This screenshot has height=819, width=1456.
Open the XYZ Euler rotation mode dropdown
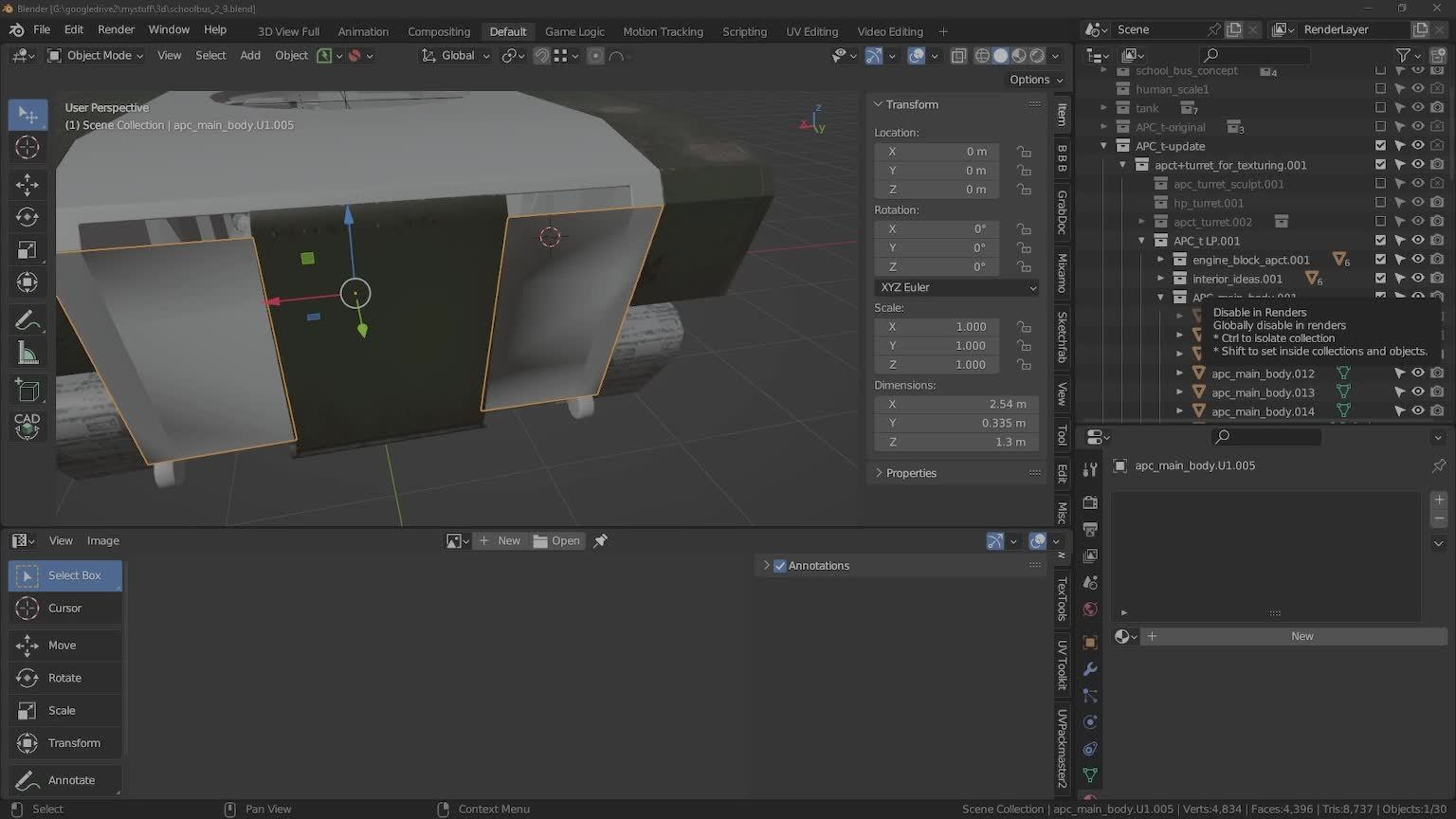pos(955,287)
